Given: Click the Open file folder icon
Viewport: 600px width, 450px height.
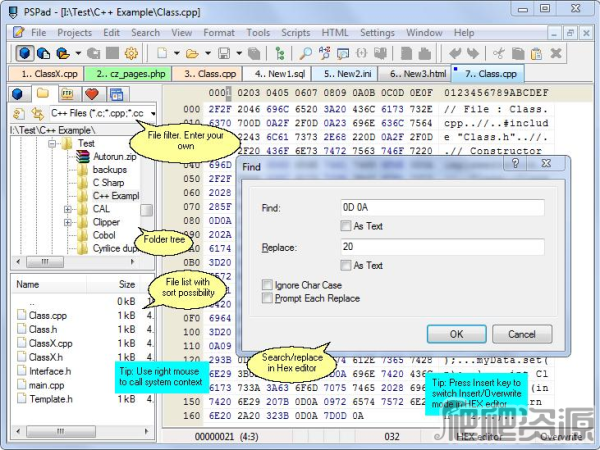Looking at the screenshot, I should 192,53.
